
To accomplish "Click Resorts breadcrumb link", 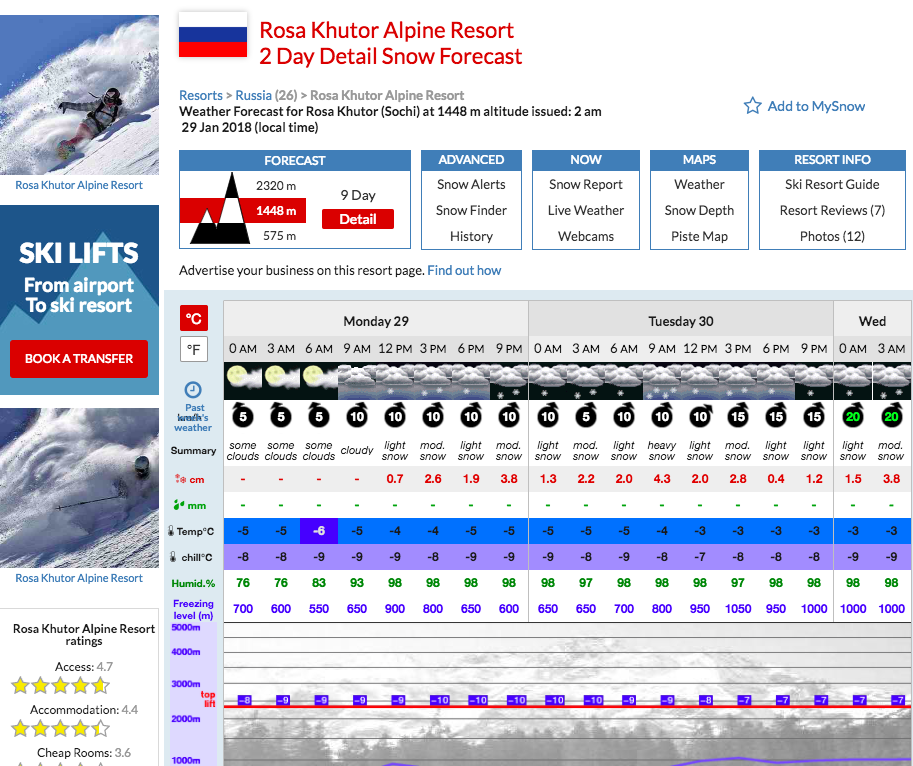I will 201,95.
